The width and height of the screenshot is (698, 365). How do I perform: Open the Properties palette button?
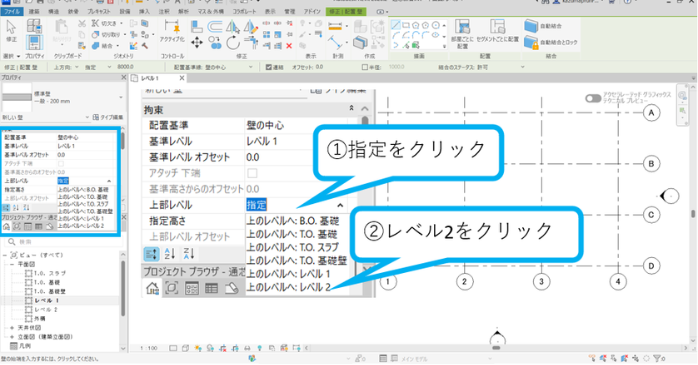(x=34, y=43)
